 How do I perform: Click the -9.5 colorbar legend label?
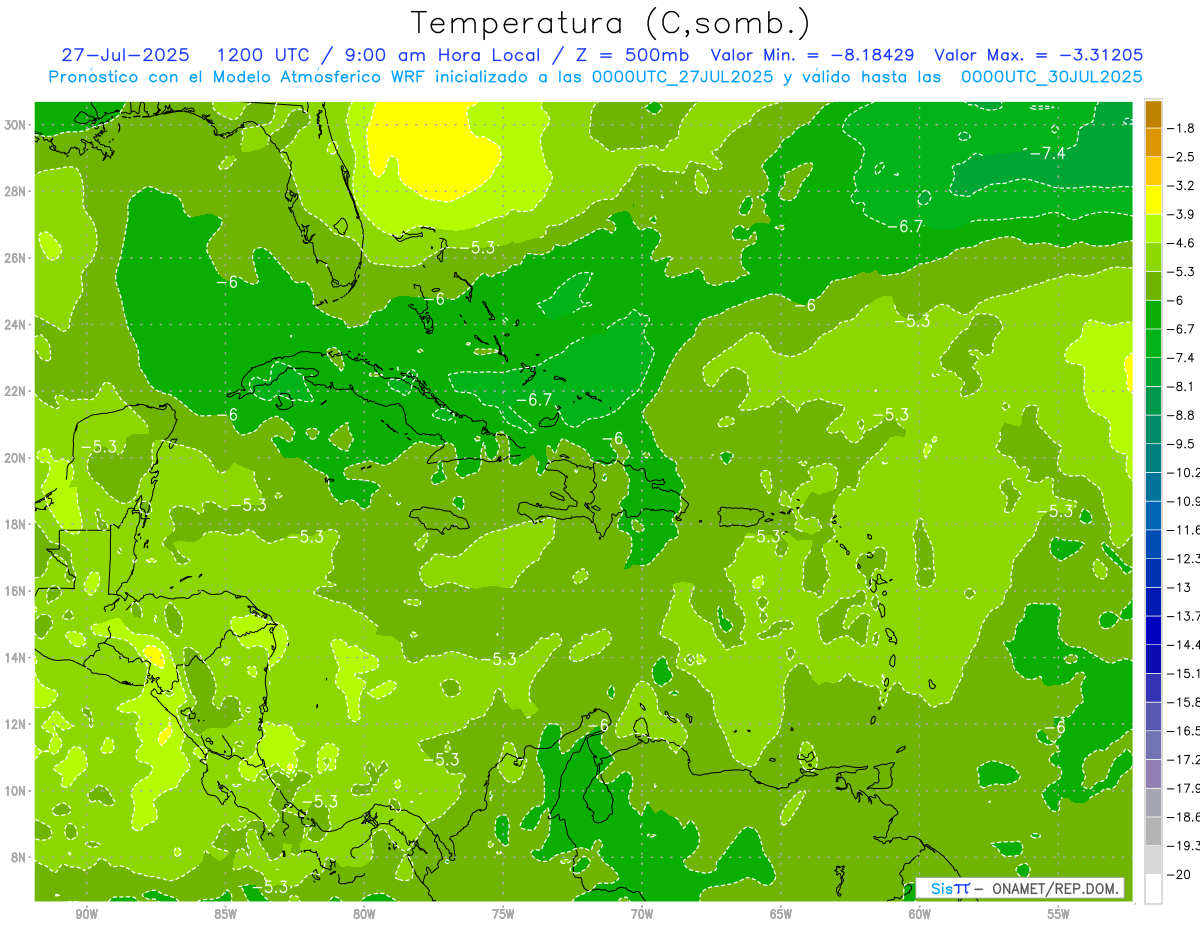[x=1182, y=443]
